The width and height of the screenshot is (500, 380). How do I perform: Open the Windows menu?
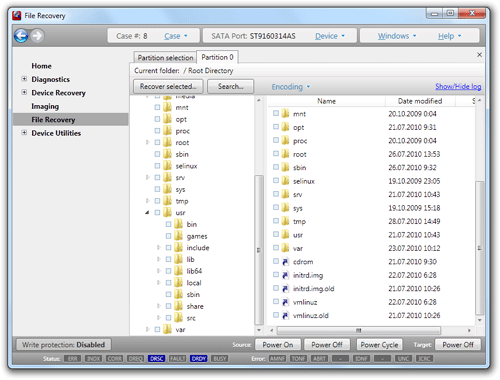pyautogui.click(x=397, y=36)
